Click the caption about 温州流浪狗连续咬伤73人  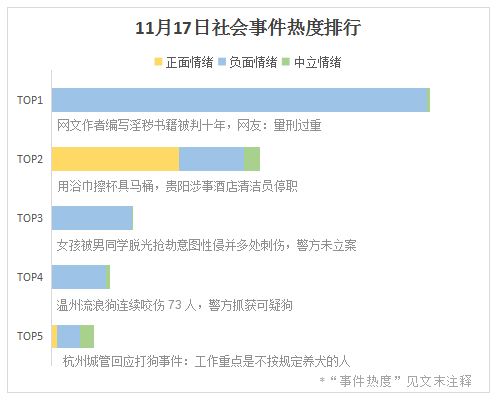click(174, 305)
